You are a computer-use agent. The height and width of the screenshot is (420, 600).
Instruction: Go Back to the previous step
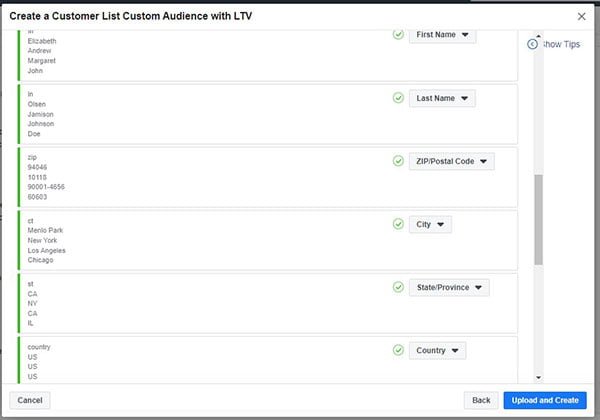[x=481, y=400]
